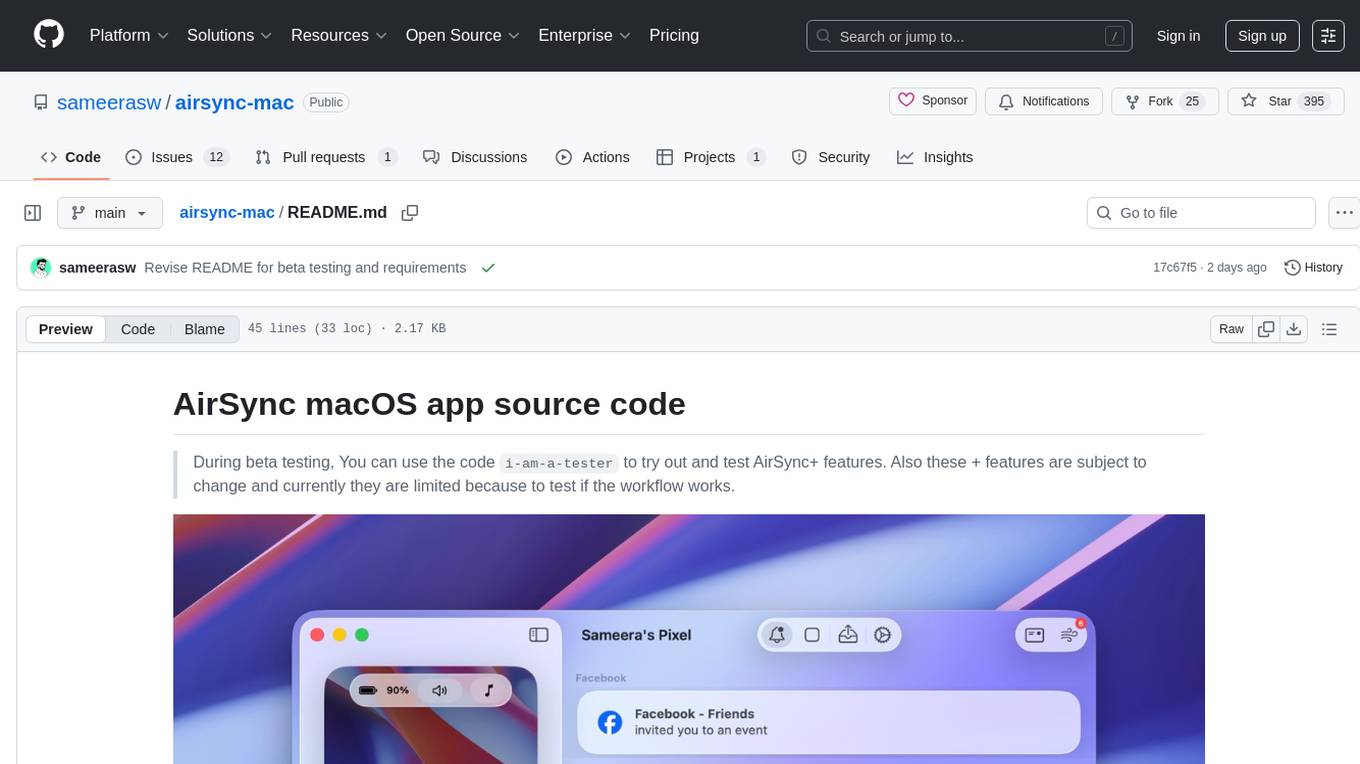The image size is (1360, 764).
Task: Open commit 17c67f5
Action: point(1174,268)
